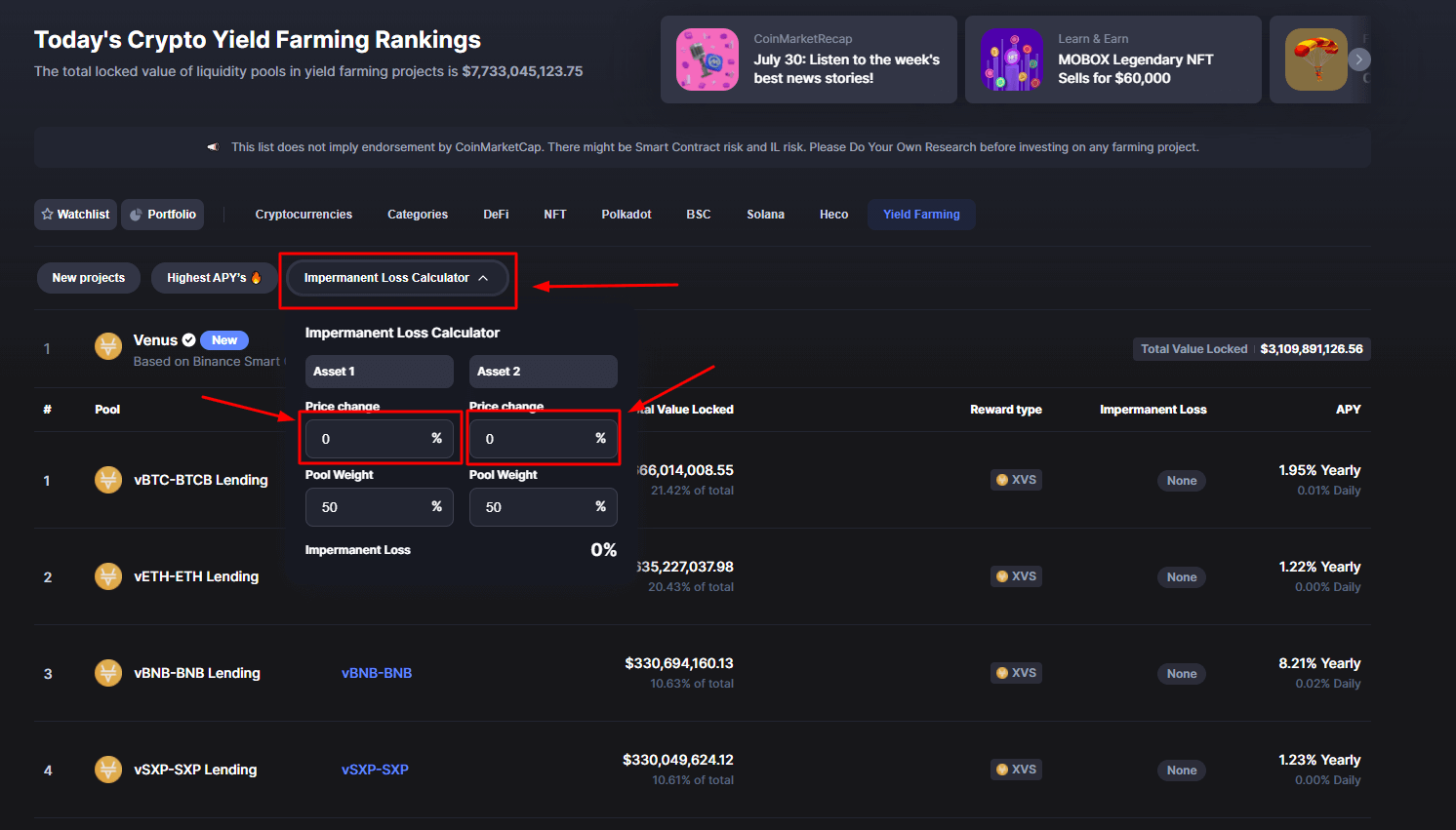Select the Yield Farming tab

(x=921, y=215)
